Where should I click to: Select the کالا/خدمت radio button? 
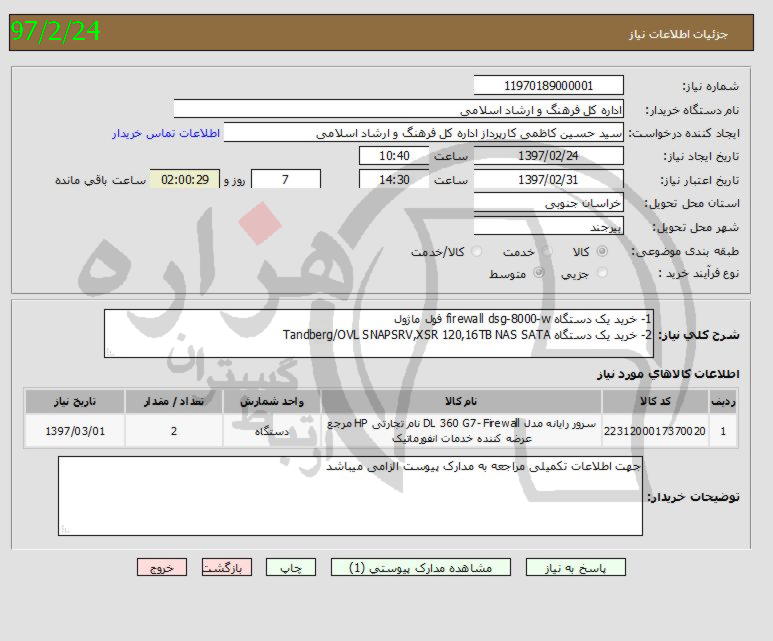[x=476, y=251]
